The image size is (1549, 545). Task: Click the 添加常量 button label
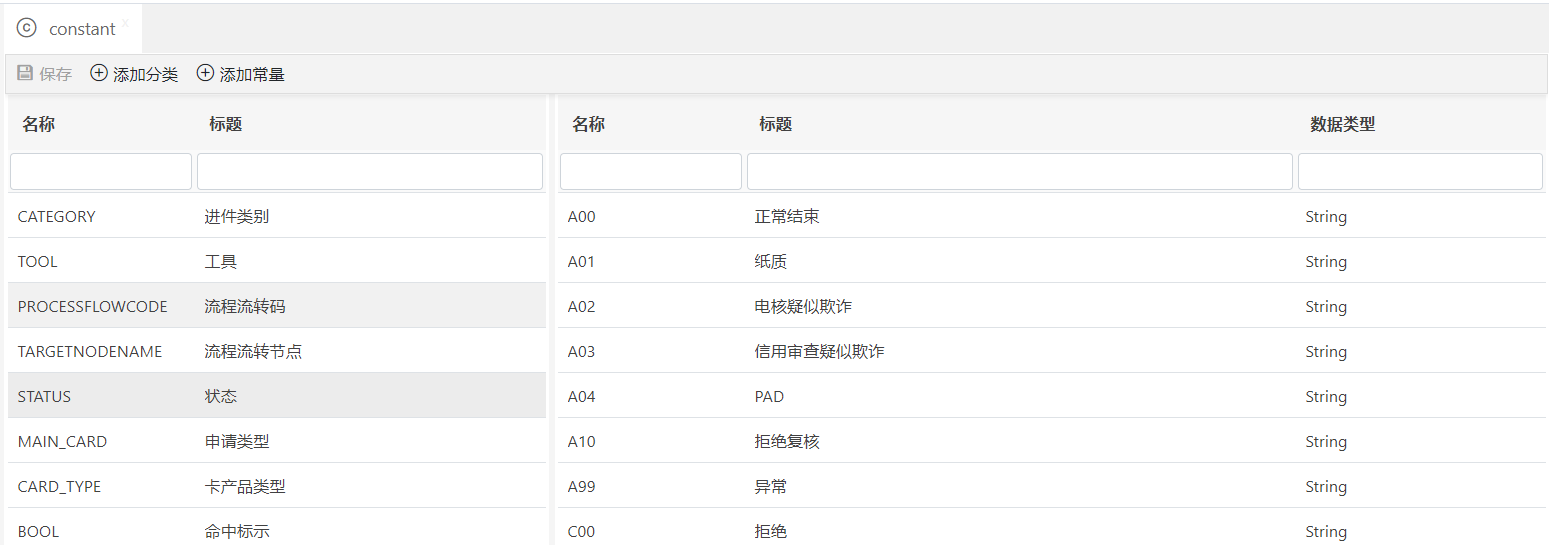pos(252,74)
